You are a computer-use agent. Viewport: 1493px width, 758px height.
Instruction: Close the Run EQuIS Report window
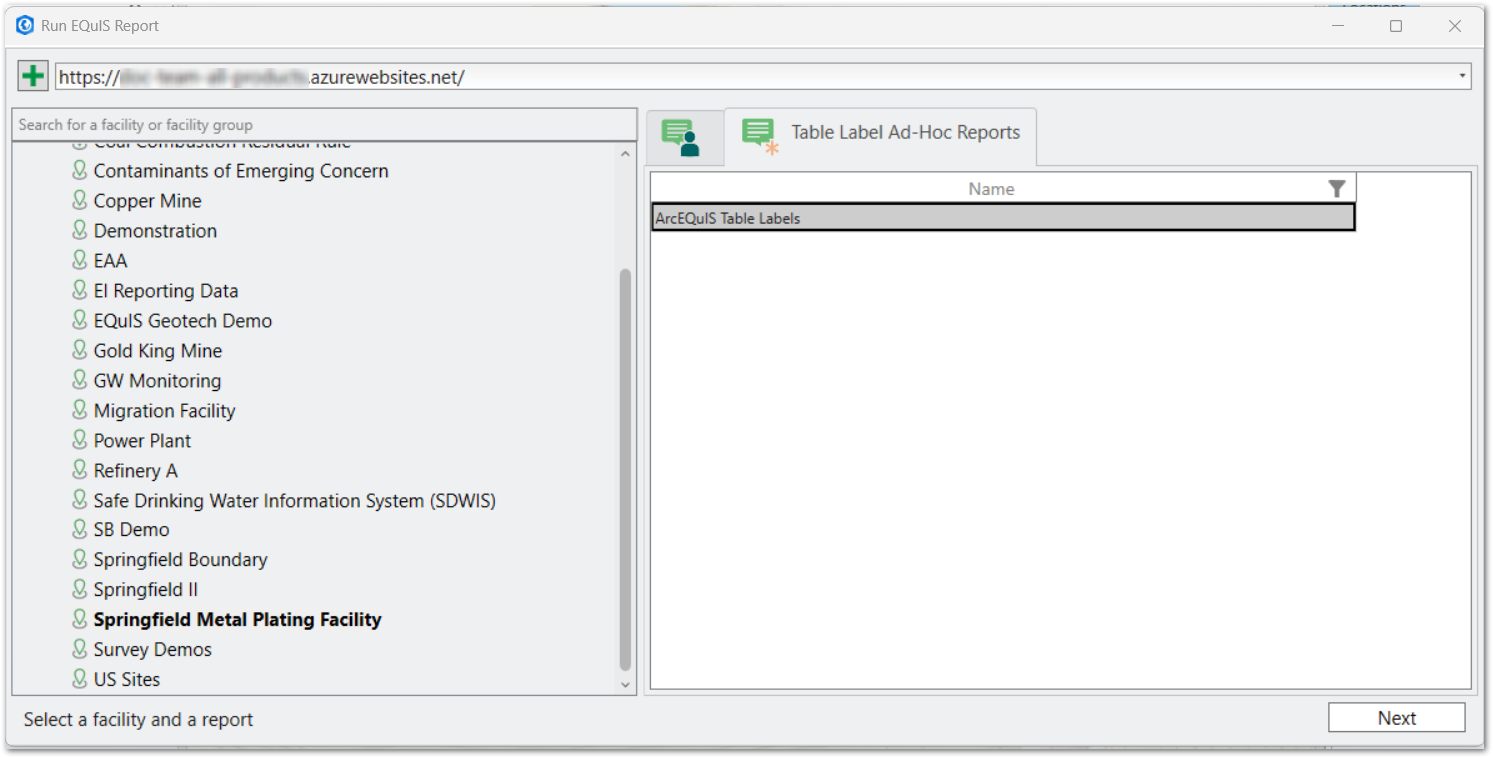(x=1455, y=26)
